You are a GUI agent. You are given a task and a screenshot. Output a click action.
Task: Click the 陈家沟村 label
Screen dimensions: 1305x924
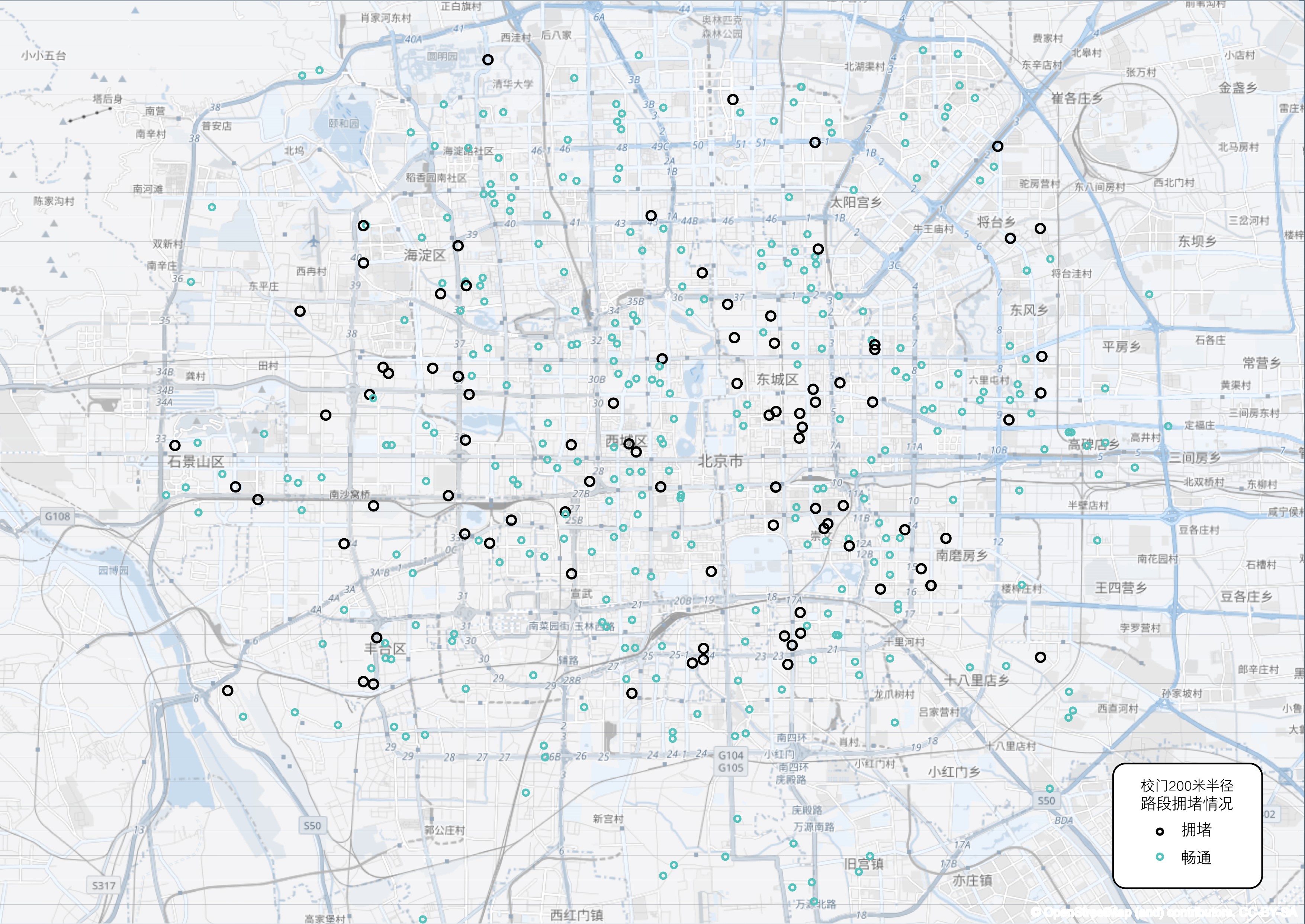54,201
